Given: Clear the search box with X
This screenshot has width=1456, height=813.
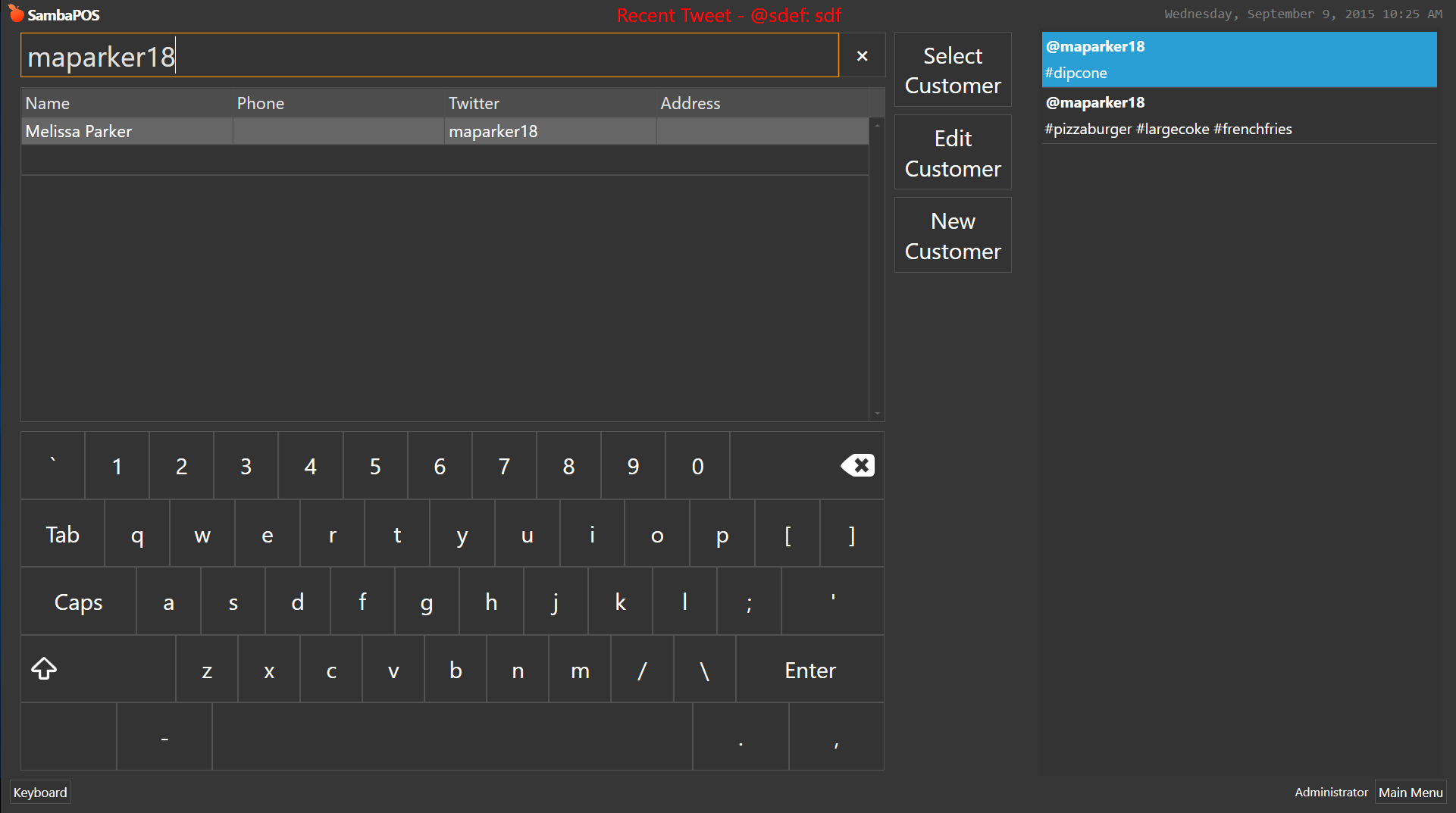Looking at the screenshot, I should click(862, 55).
